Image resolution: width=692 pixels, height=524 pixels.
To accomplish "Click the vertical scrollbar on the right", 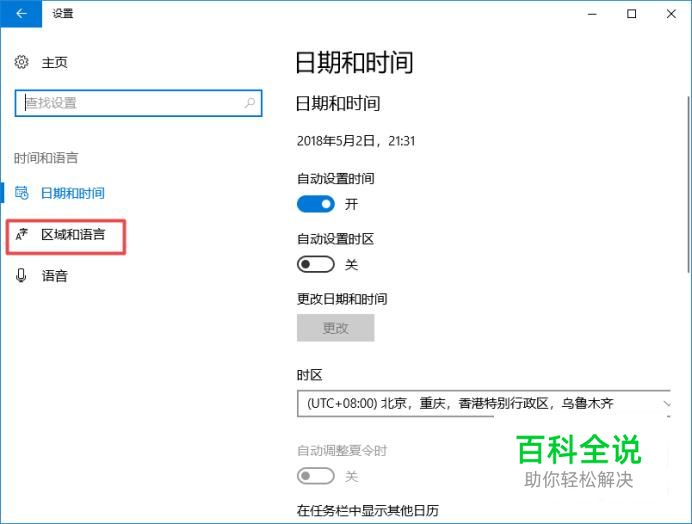I will [689, 185].
